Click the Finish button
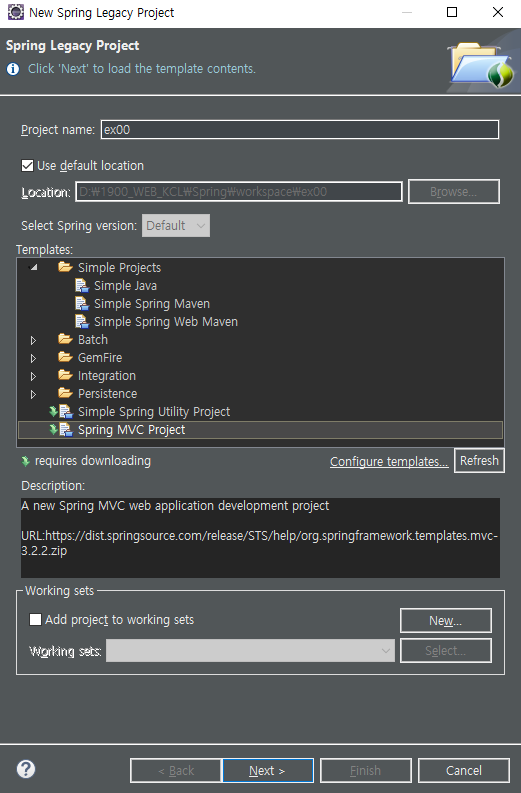 pos(366,770)
